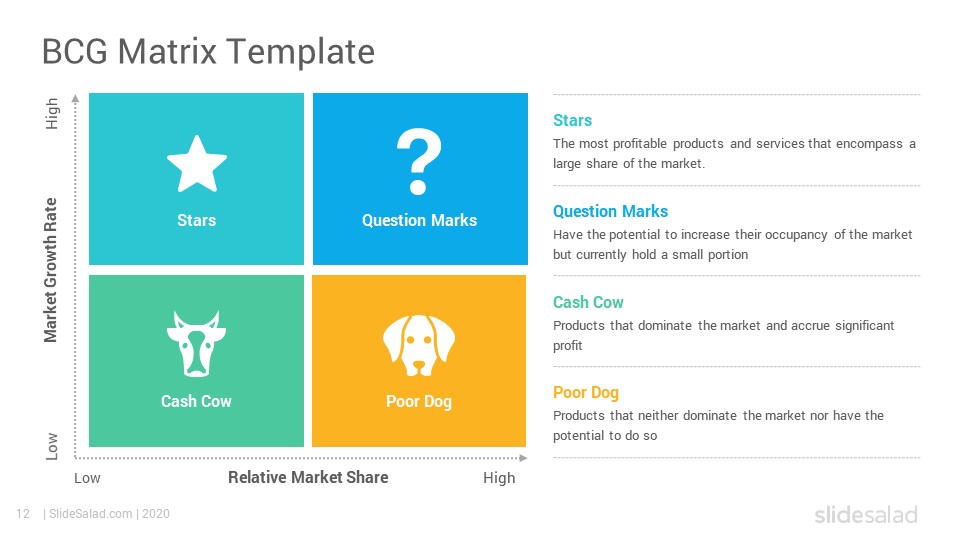Click the large question mark icon

pyautogui.click(x=419, y=162)
